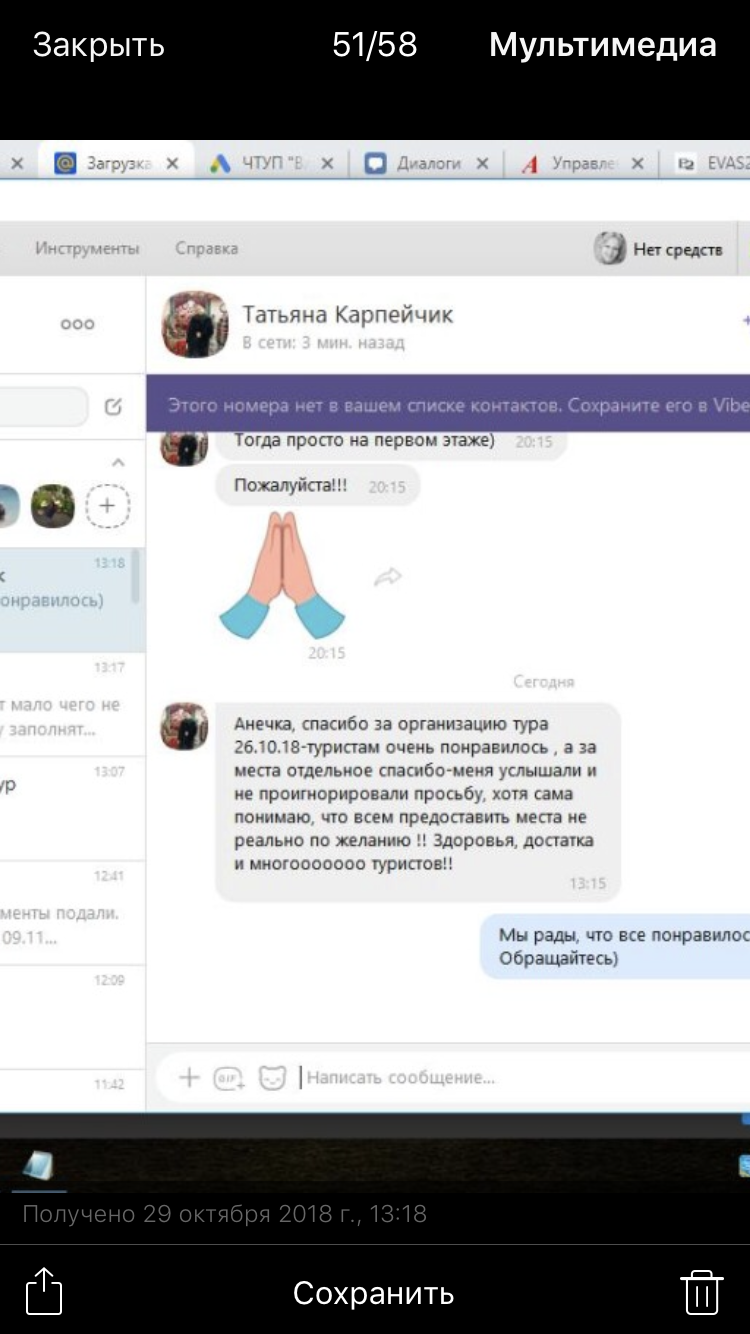
Task: Switch to the Диалоги browser tab
Action: [429, 164]
